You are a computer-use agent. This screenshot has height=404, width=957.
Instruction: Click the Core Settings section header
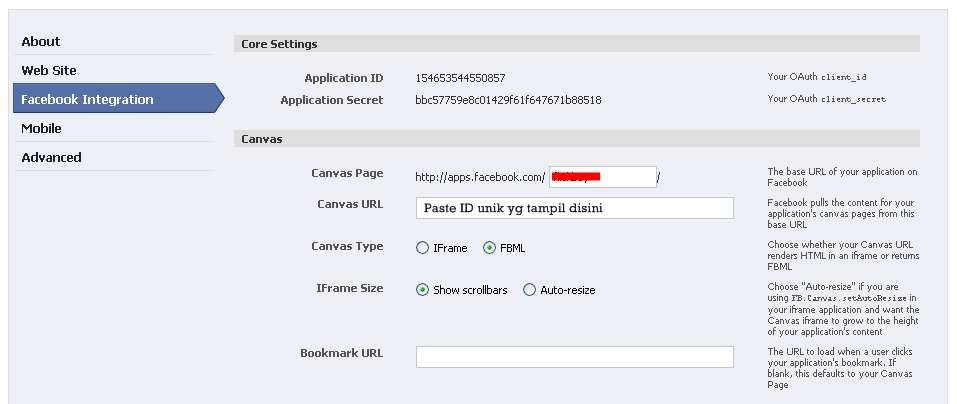(280, 44)
